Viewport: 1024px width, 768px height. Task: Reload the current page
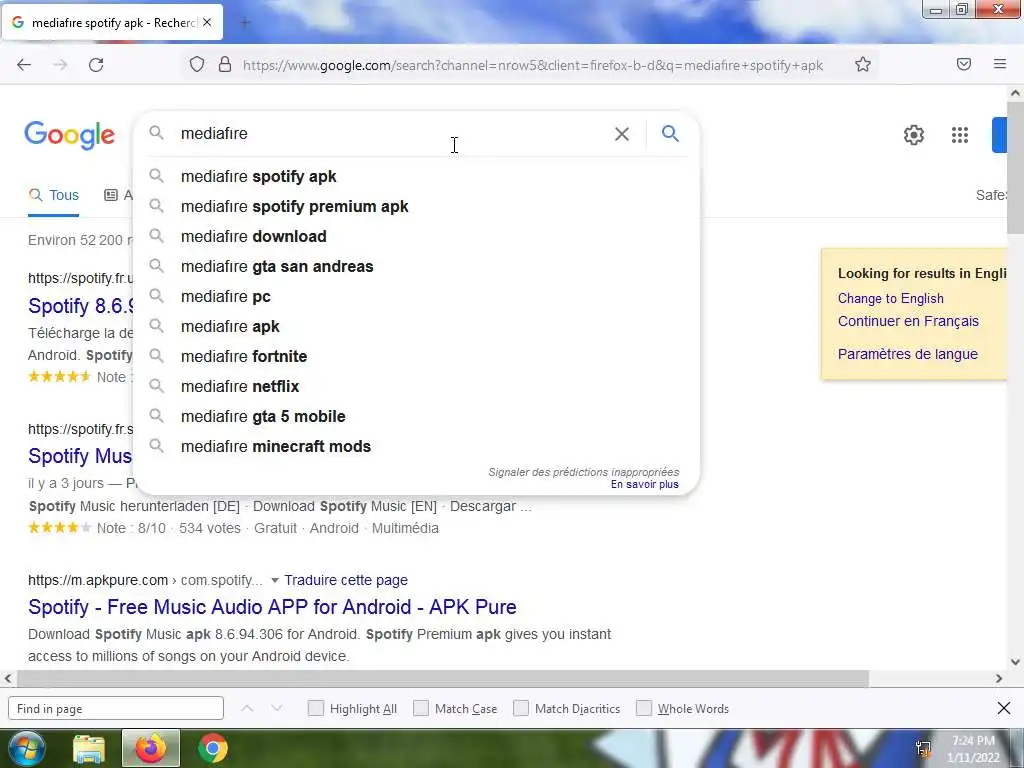[96, 65]
